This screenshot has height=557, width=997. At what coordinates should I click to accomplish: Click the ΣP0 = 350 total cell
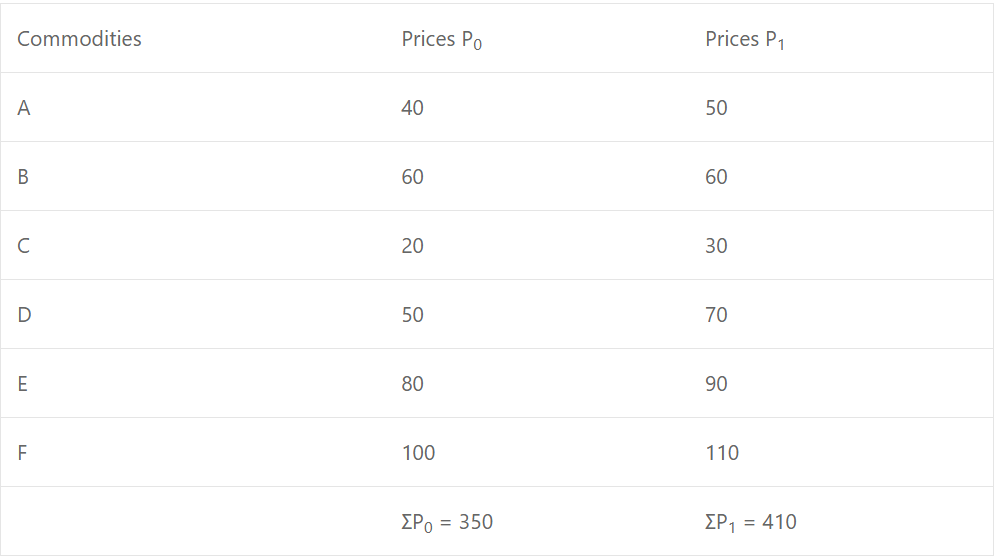click(x=447, y=522)
